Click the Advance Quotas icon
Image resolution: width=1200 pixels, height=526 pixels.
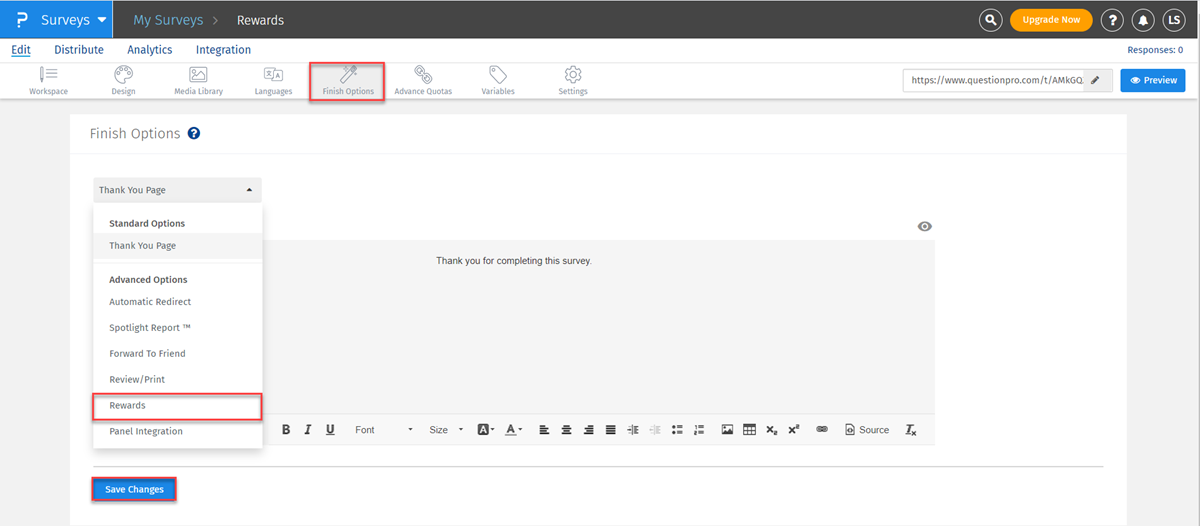pyautogui.click(x=423, y=80)
